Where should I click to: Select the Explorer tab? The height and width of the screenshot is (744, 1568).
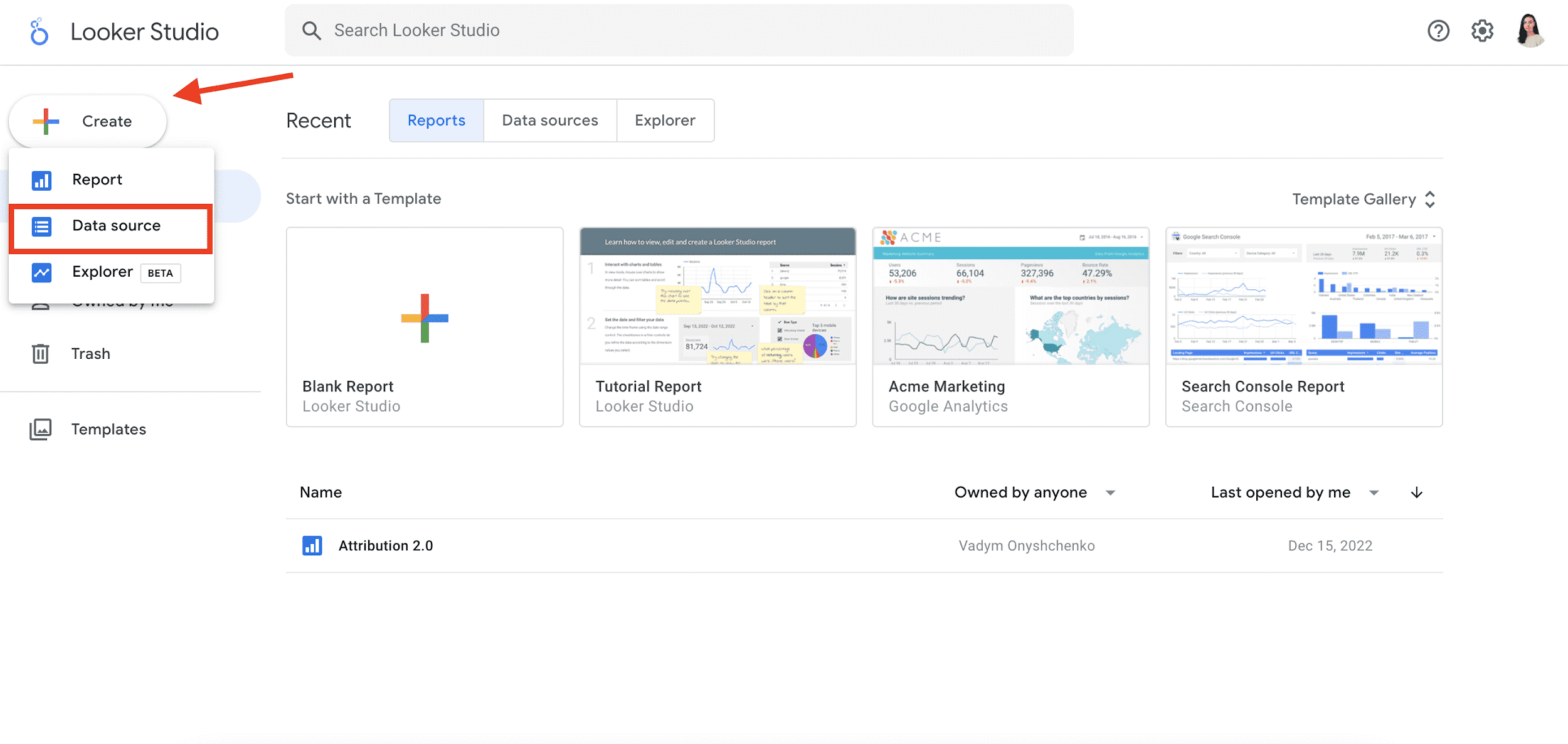(665, 120)
